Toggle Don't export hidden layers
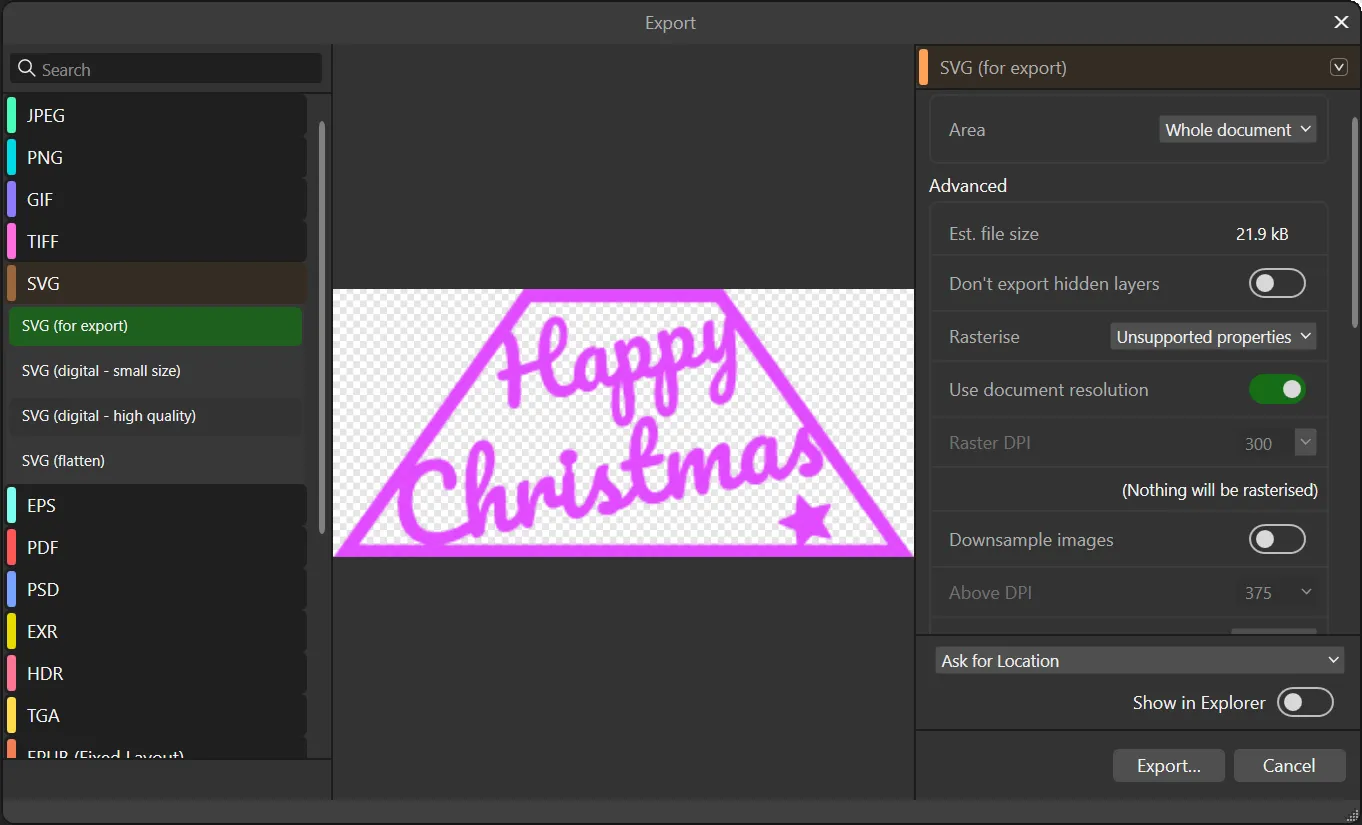 click(1277, 283)
